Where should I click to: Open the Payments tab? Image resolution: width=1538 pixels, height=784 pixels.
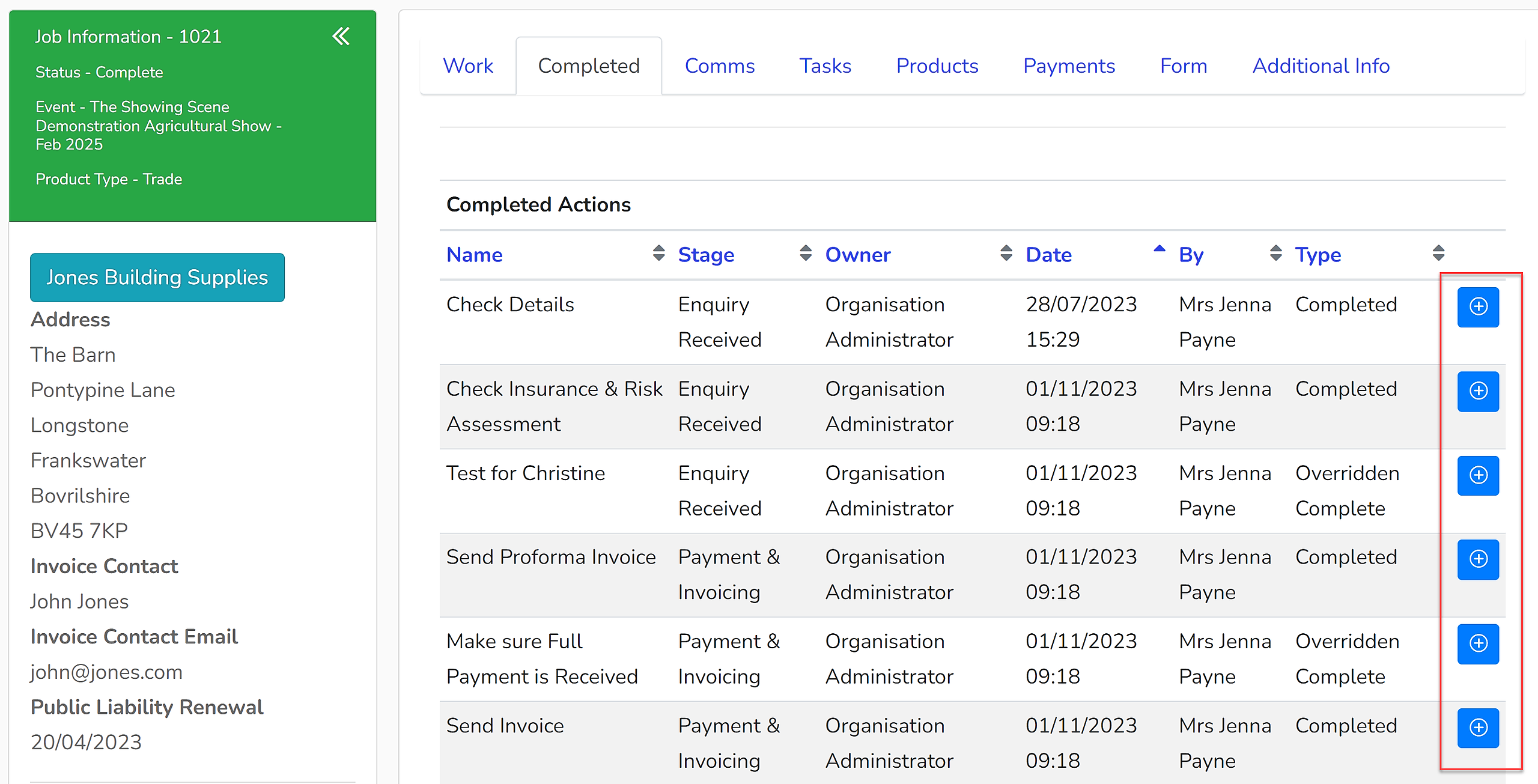[x=1069, y=65]
